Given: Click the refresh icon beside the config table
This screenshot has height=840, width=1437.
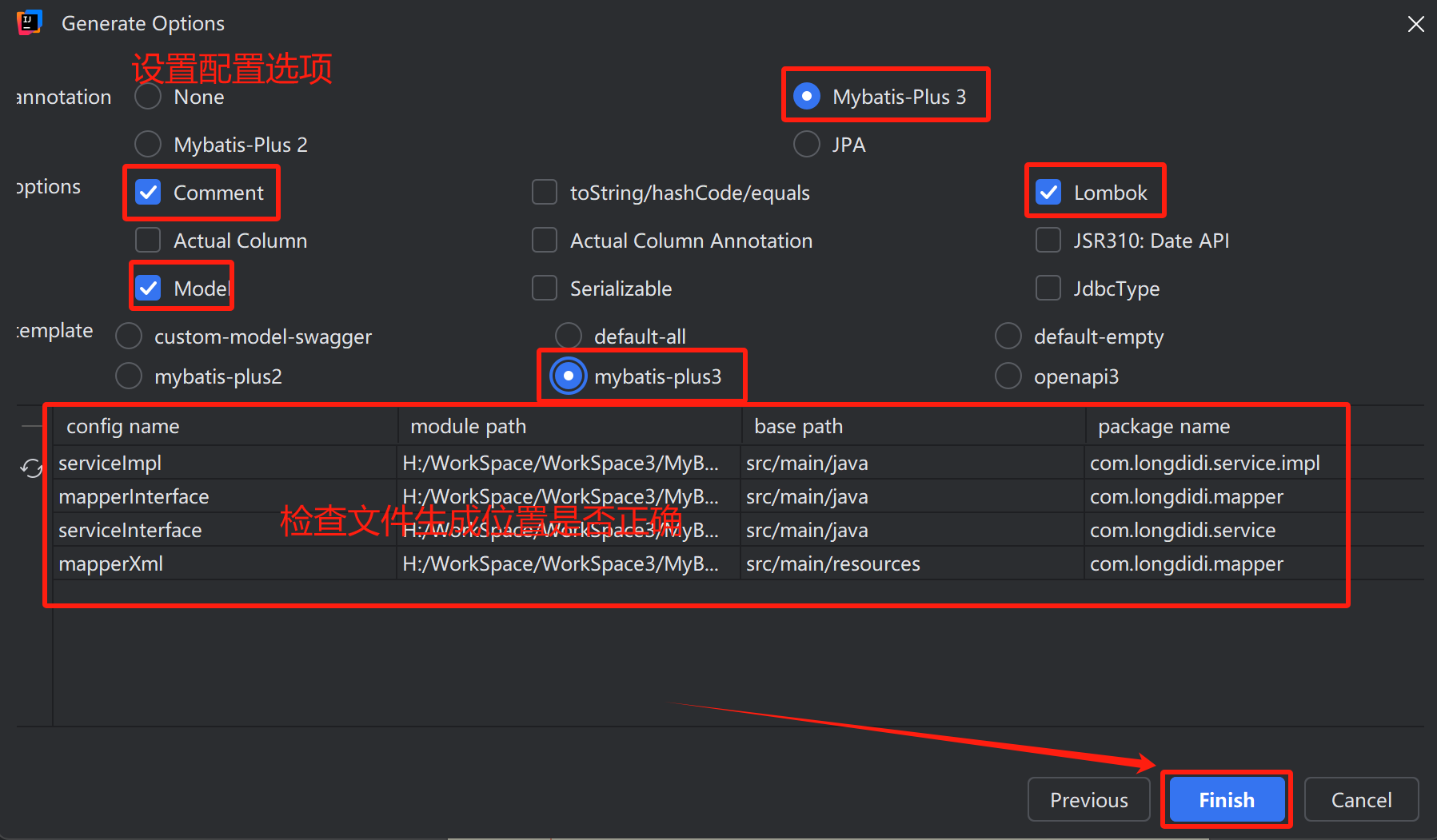Looking at the screenshot, I should point(32,468).
